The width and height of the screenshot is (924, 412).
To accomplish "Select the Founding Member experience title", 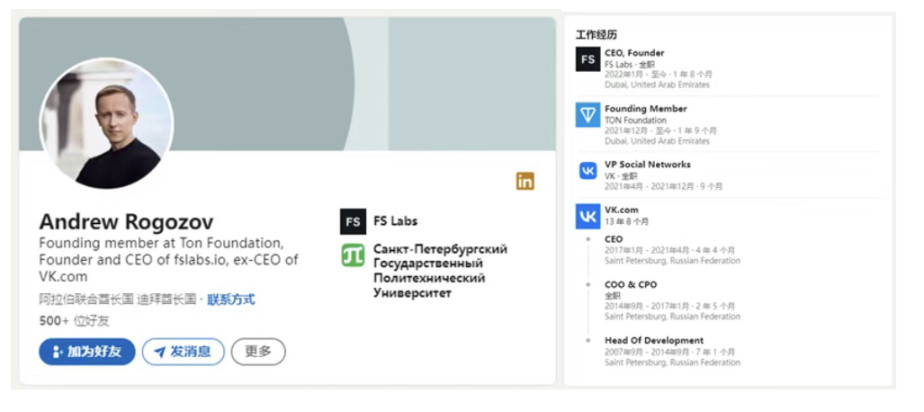I will (x=645, y=109).
